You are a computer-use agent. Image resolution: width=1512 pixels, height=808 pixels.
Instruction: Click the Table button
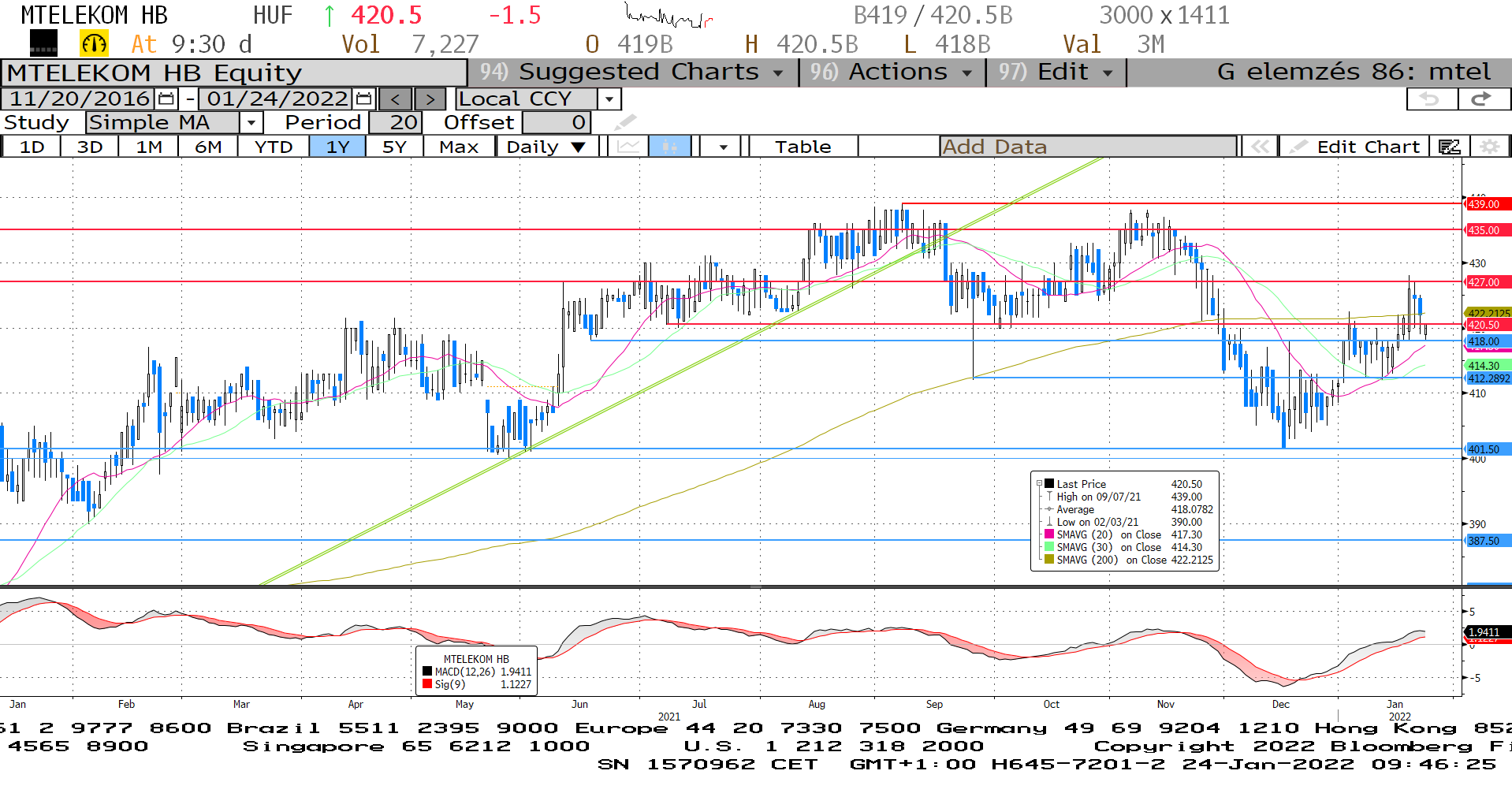(x=803, y=147)
